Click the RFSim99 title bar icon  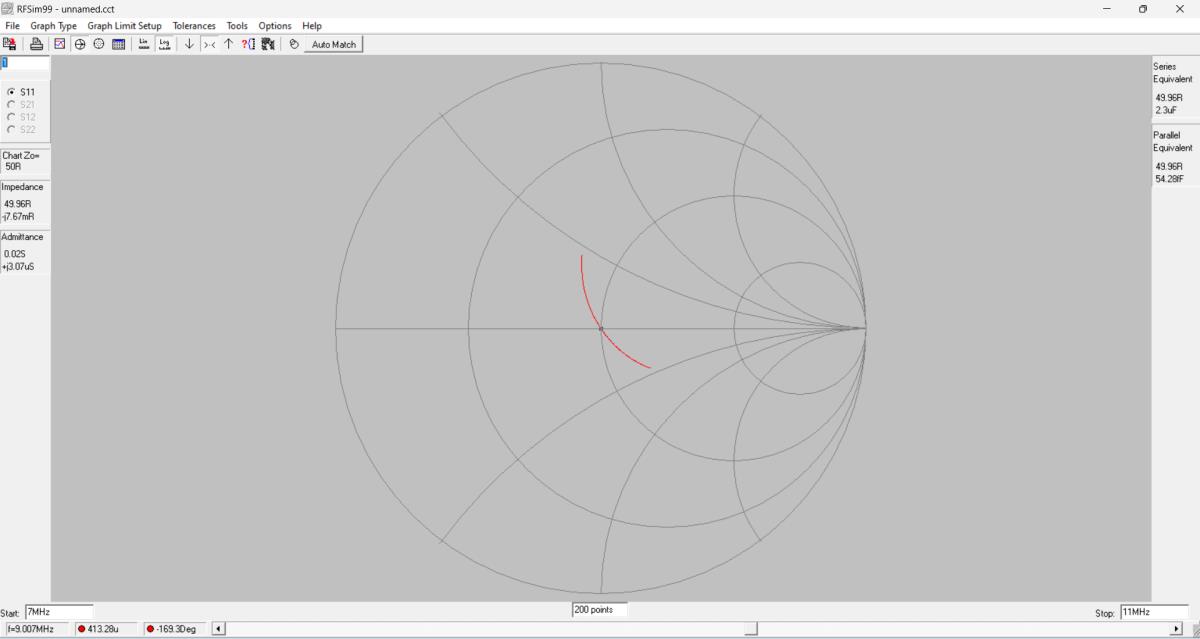click(x=8, y=8)
